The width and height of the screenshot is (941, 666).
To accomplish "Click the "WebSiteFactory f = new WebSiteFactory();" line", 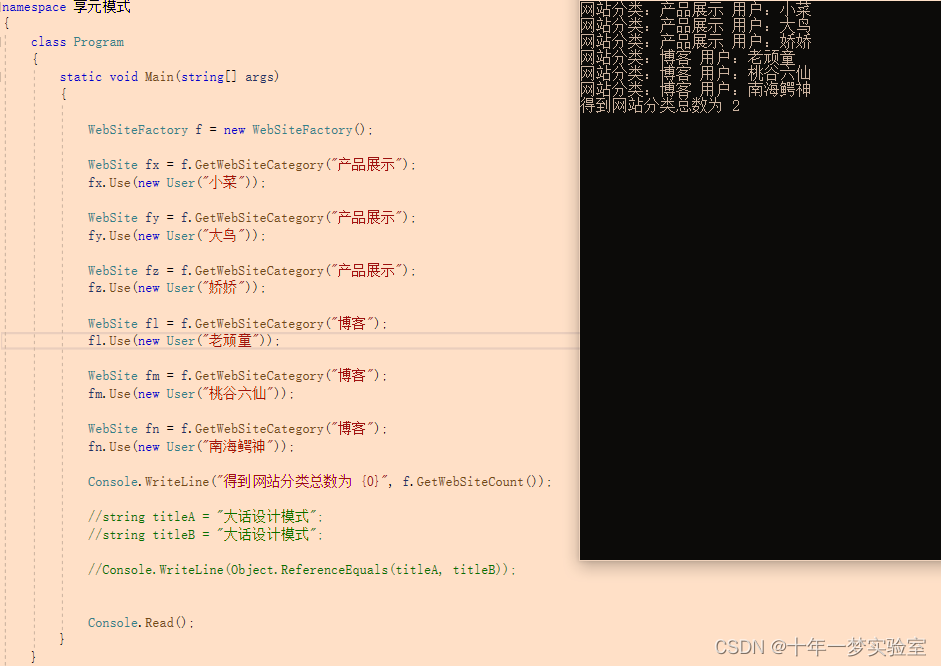I will 230,130.
